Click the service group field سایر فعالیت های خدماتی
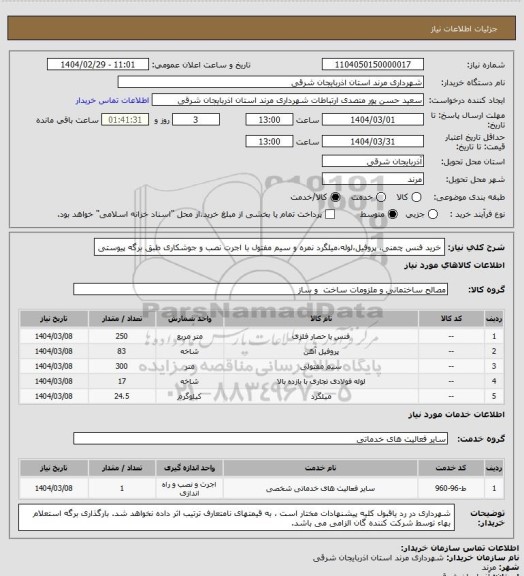524x576 pixels. click(261, 439)
